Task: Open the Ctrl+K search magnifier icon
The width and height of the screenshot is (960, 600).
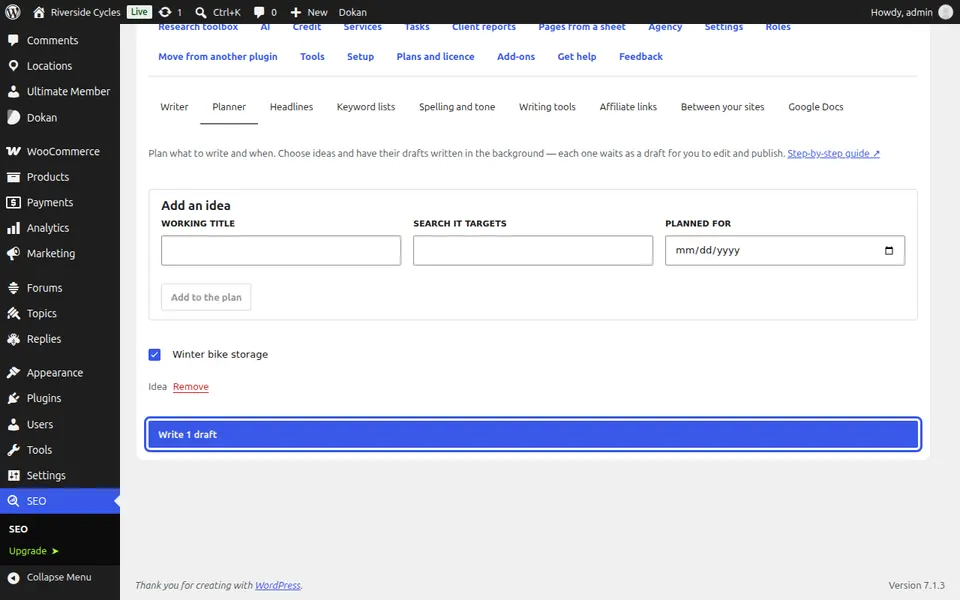Action: 201,12
